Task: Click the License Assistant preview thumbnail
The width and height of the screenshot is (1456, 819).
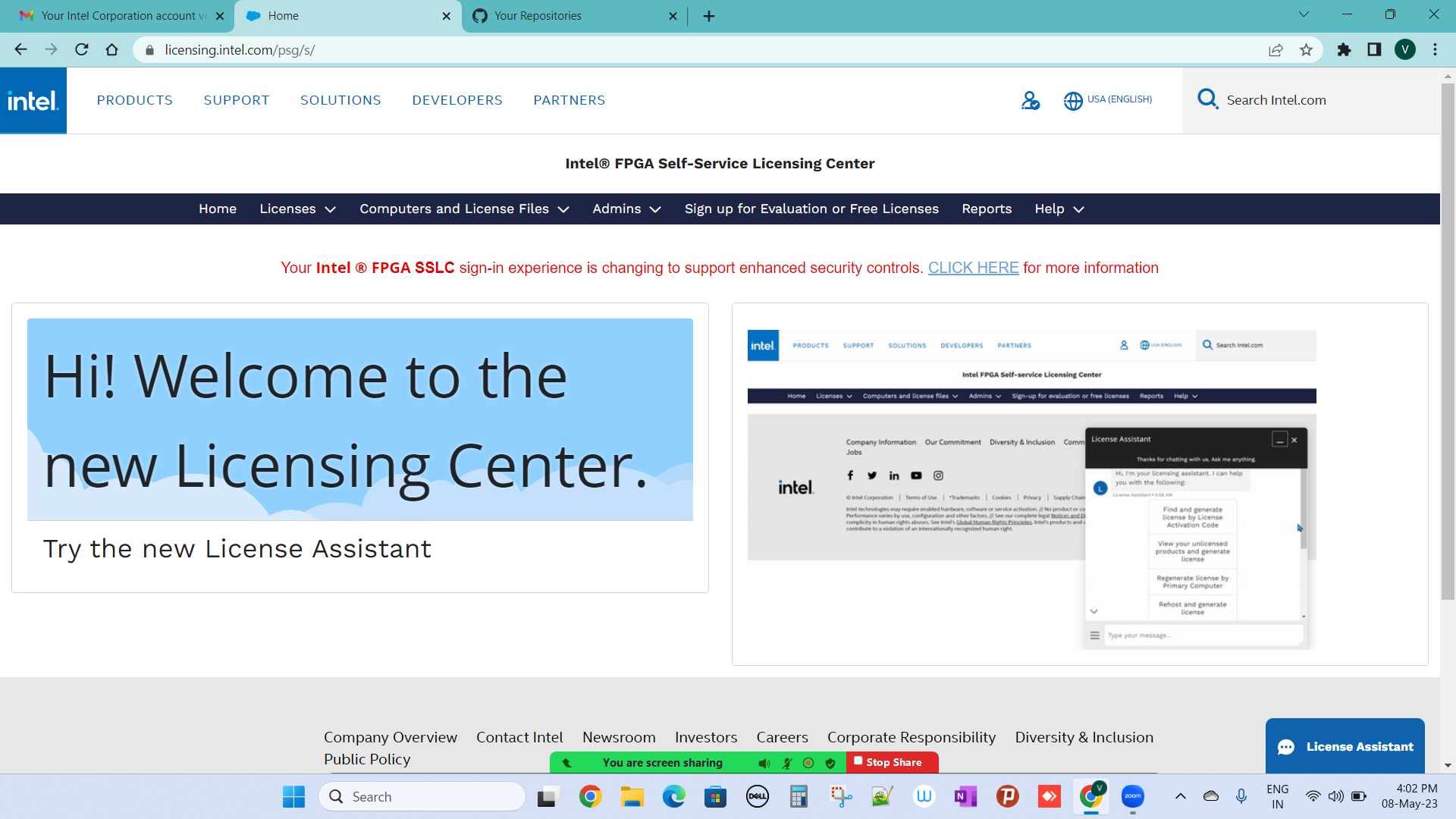Action: point(1031,489)
